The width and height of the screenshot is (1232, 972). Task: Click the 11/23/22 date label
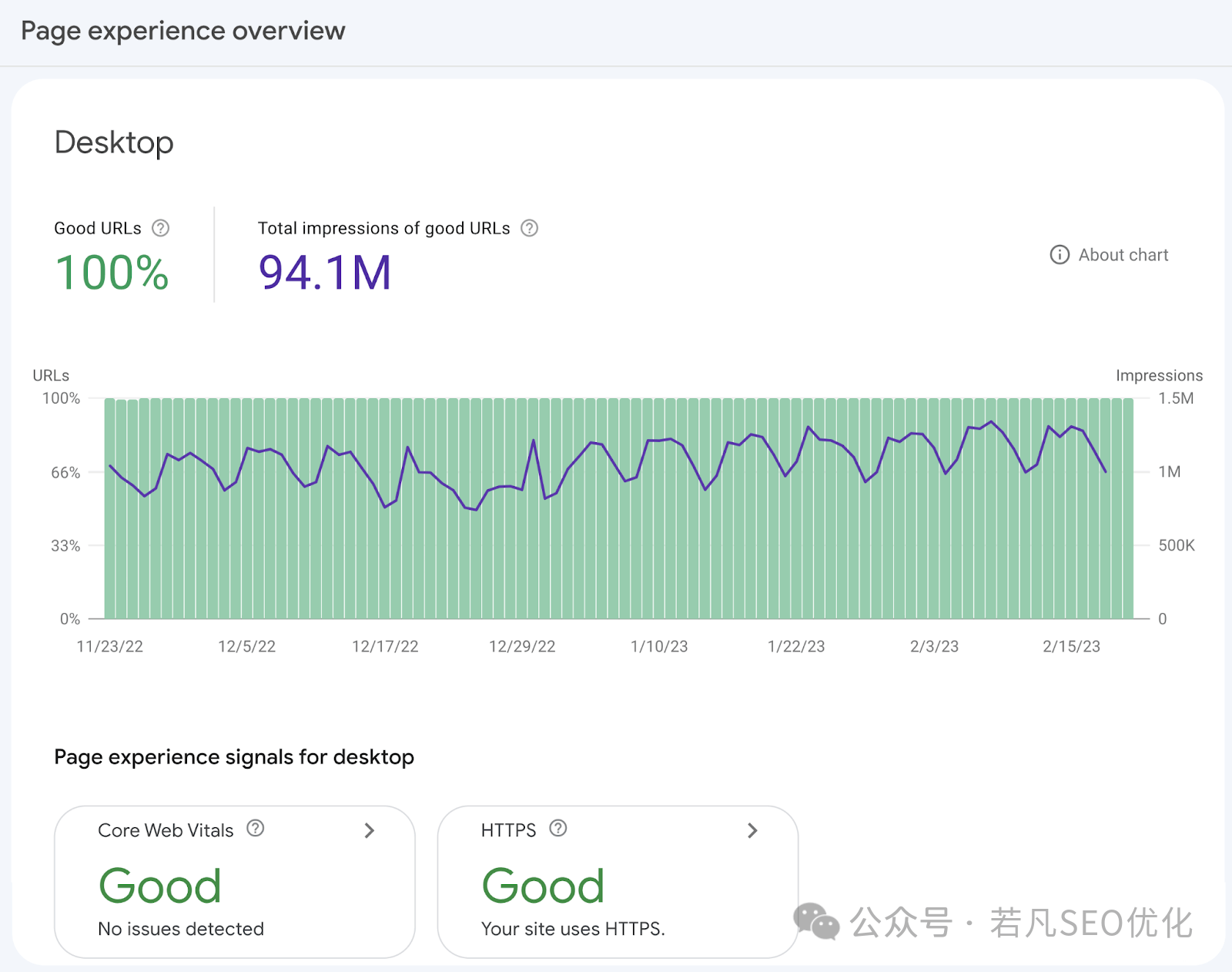(110, 646)
